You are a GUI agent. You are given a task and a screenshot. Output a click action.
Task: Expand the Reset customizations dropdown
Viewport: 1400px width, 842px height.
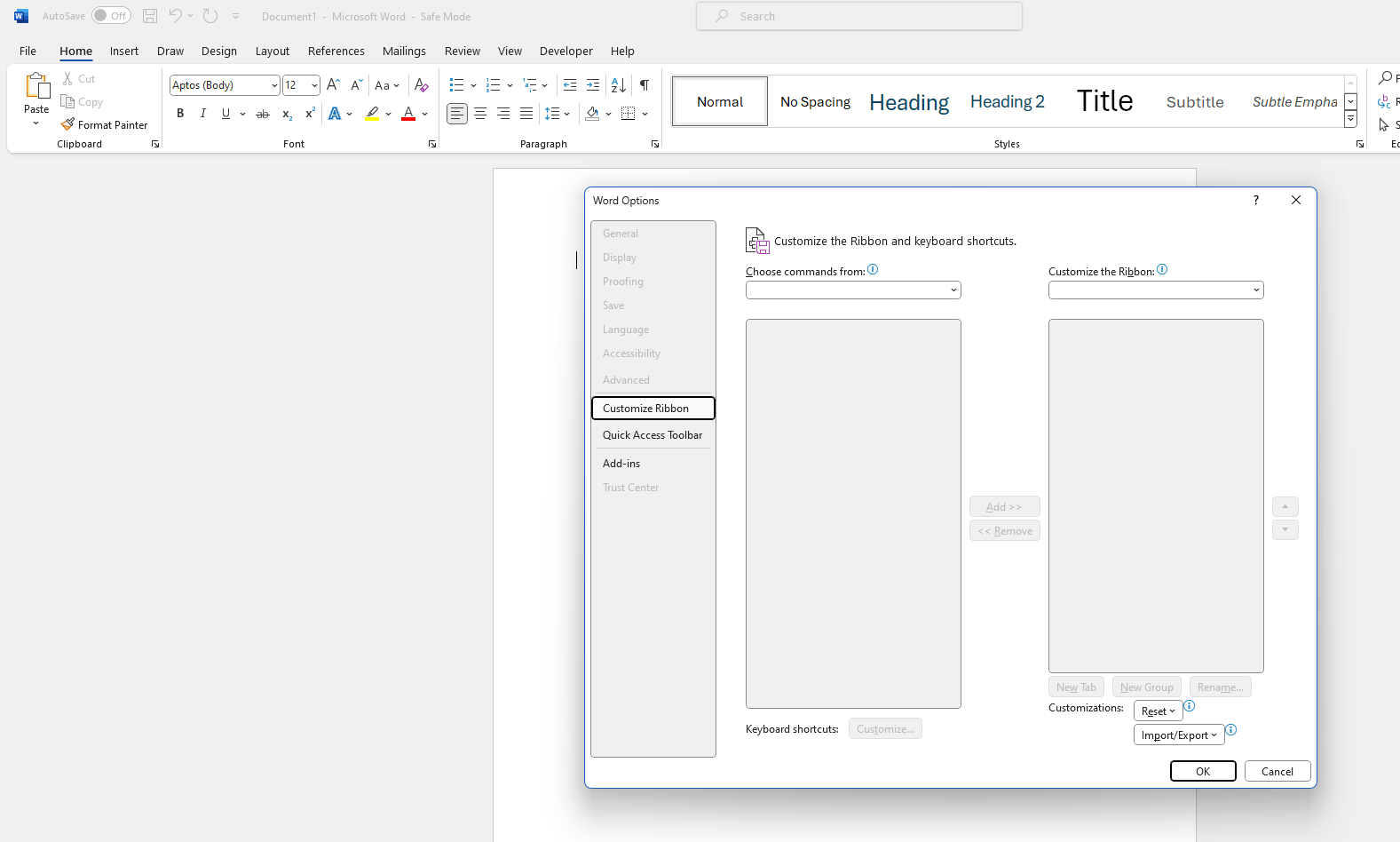pos(1159,711)
